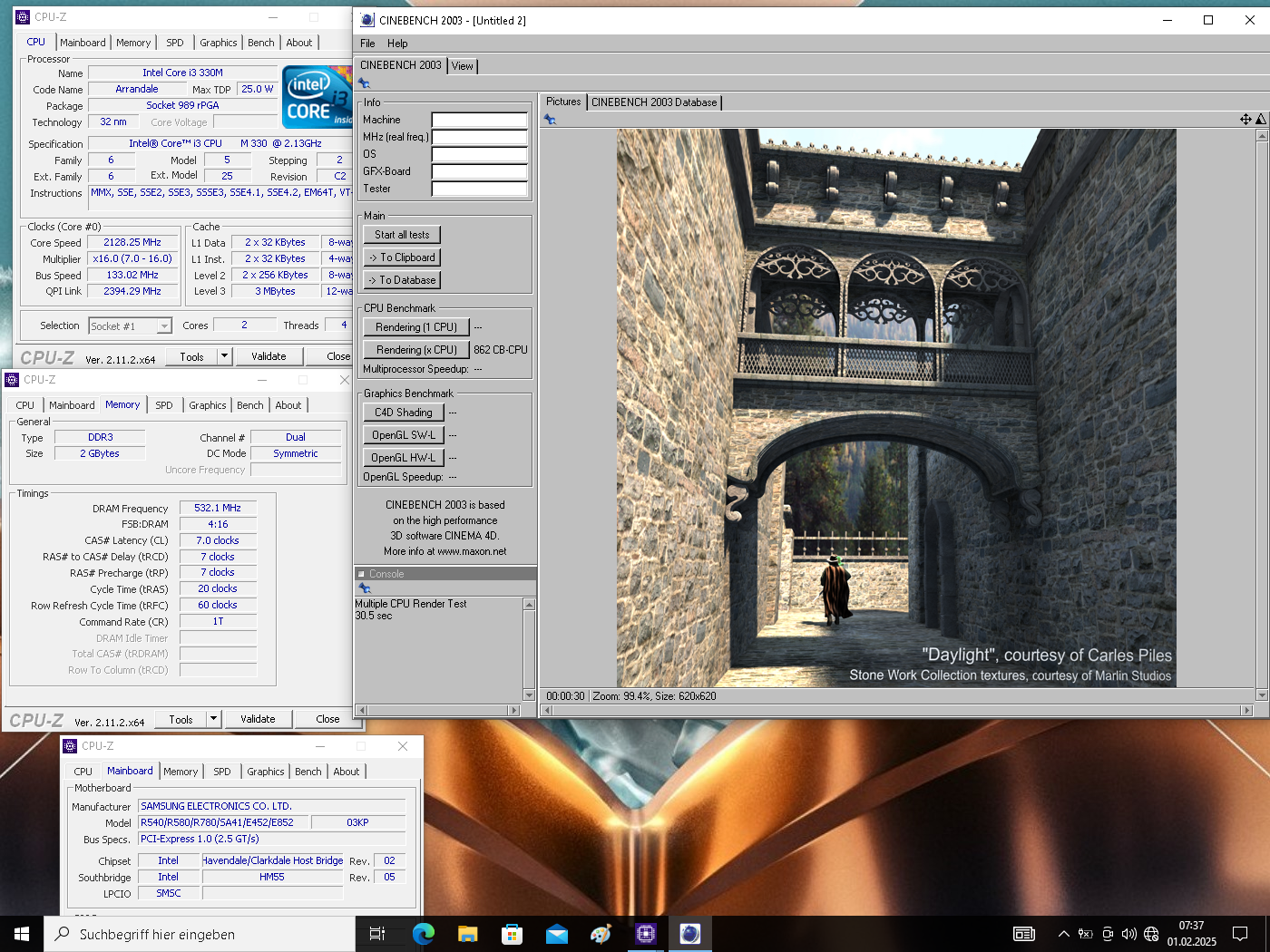
Task: Click the rendered Daylight image
Action: (896, 408)
